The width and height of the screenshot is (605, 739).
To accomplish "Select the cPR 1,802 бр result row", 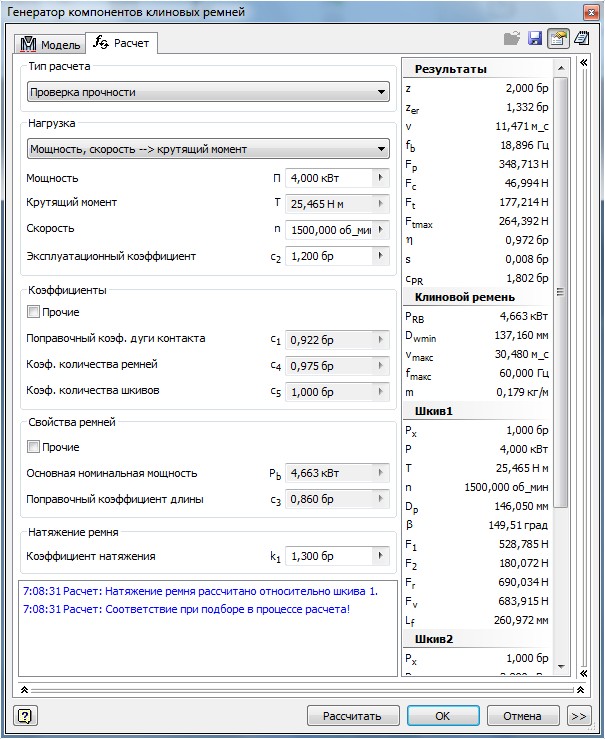I will tap(477, 278).
